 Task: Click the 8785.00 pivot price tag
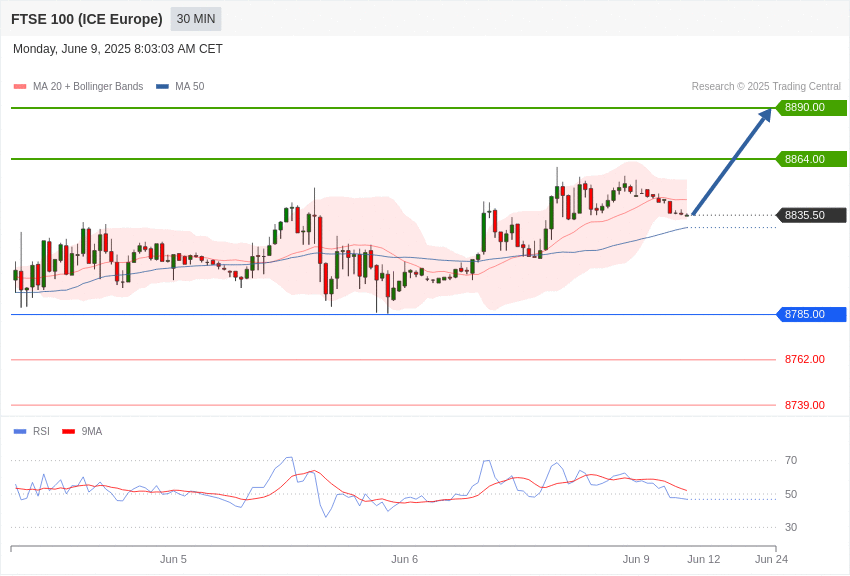[x=812, y=314]
